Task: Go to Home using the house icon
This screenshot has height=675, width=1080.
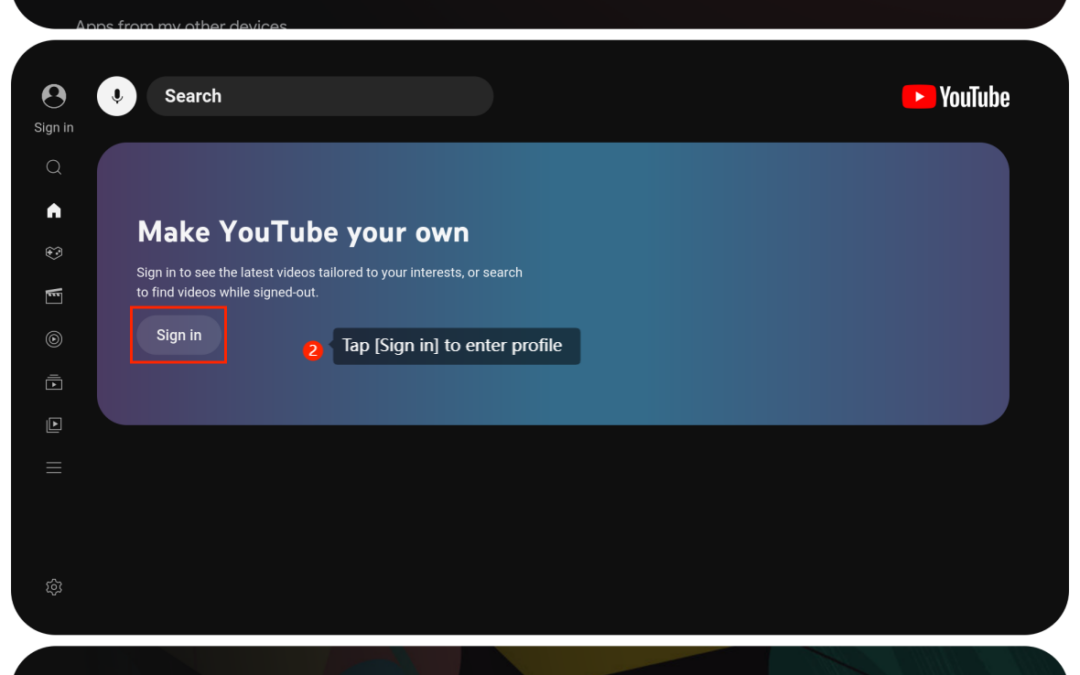Action: [x=54, y=210]
